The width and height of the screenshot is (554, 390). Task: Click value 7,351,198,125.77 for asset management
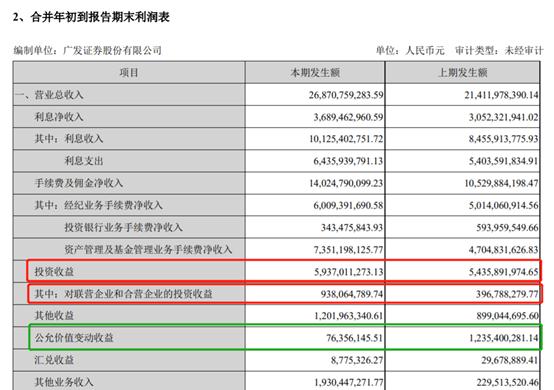click(348, 250)
